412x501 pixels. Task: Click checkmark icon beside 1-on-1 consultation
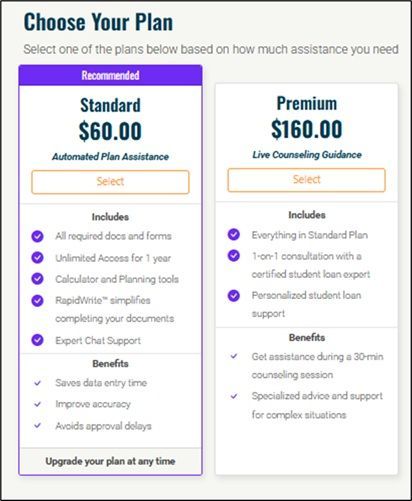[x=234, y=256]
